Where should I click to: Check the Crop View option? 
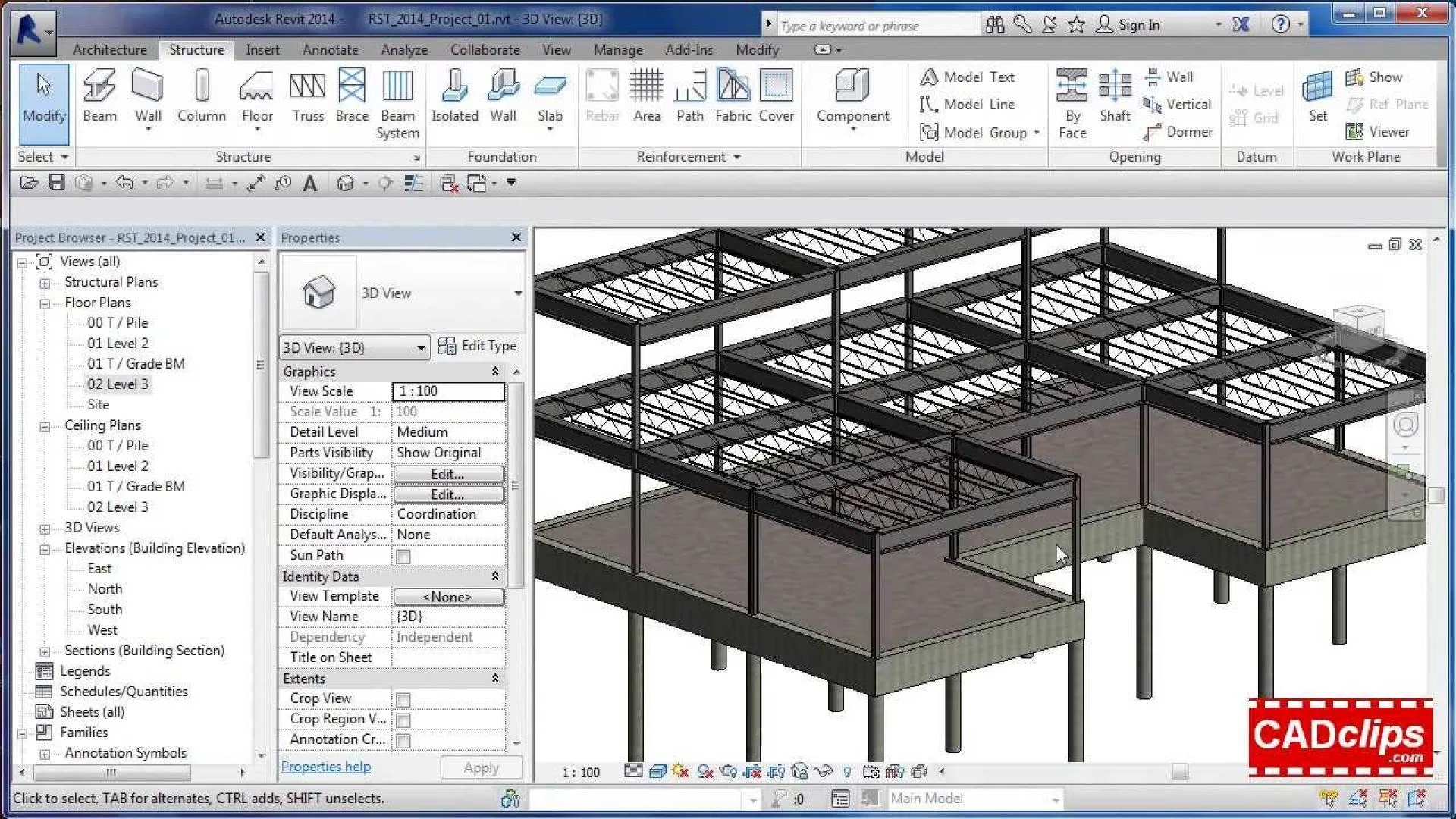tap(403, 698)
